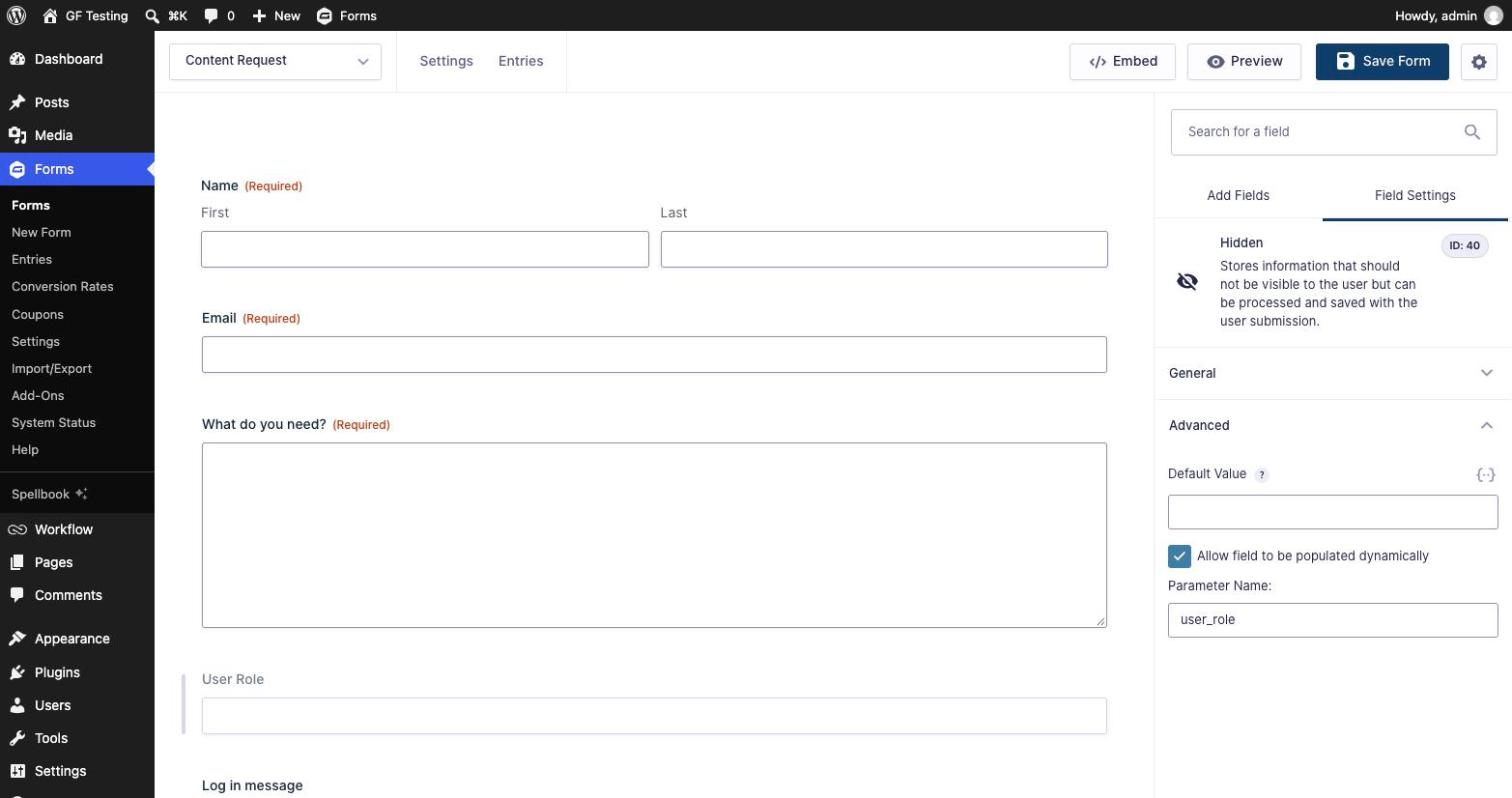The width and height of the screenshot is (1512, 798).
Task: Click the Last name input field
Action: click(x=884, y=249)
